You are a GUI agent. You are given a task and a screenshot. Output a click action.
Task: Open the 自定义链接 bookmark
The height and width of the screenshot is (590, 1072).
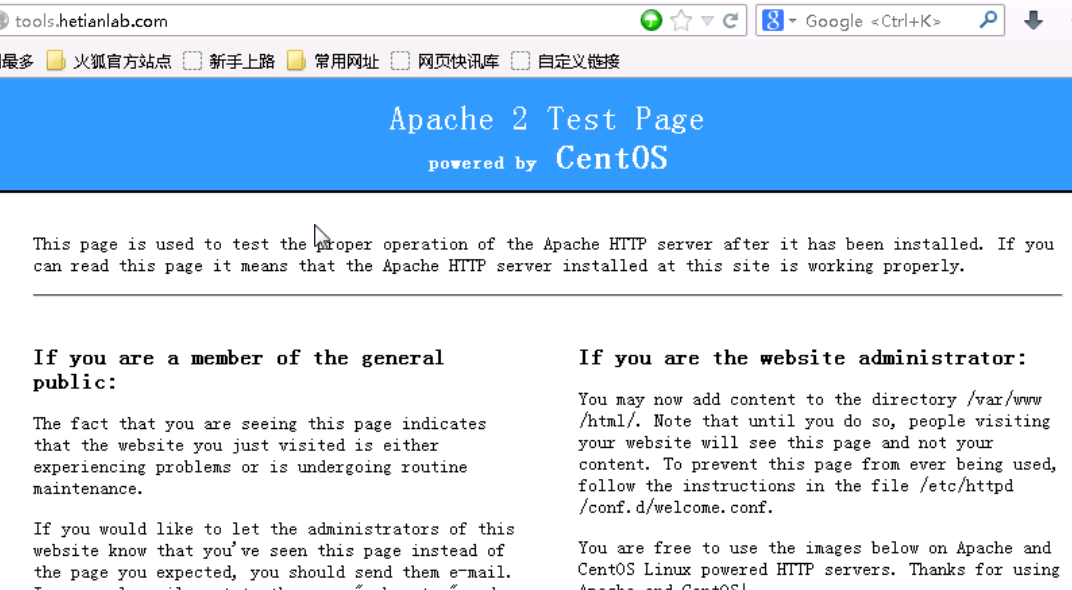pyautogui.click(x=565, y=62)
